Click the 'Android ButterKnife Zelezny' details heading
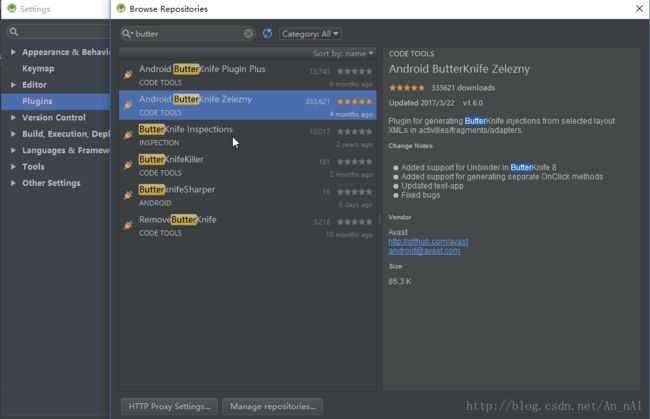The height and width of the screenshot is (419, 650). (459, 69)
